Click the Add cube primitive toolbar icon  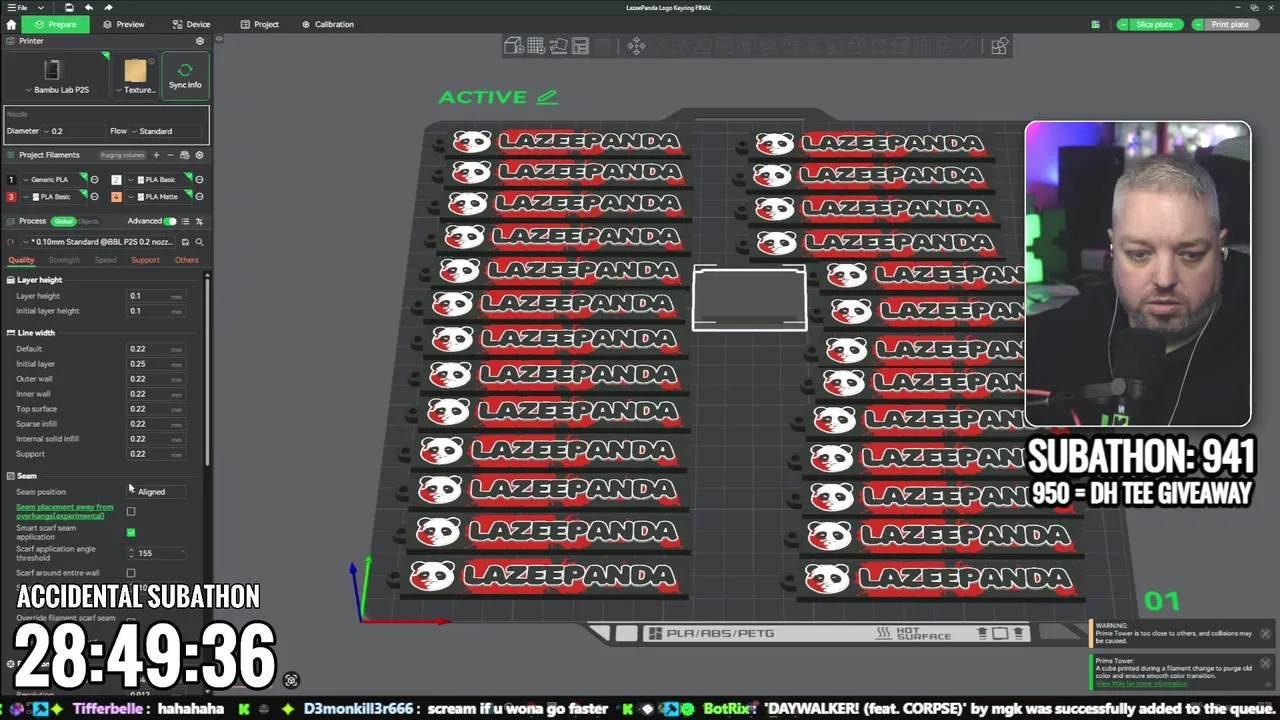point(513,46)
